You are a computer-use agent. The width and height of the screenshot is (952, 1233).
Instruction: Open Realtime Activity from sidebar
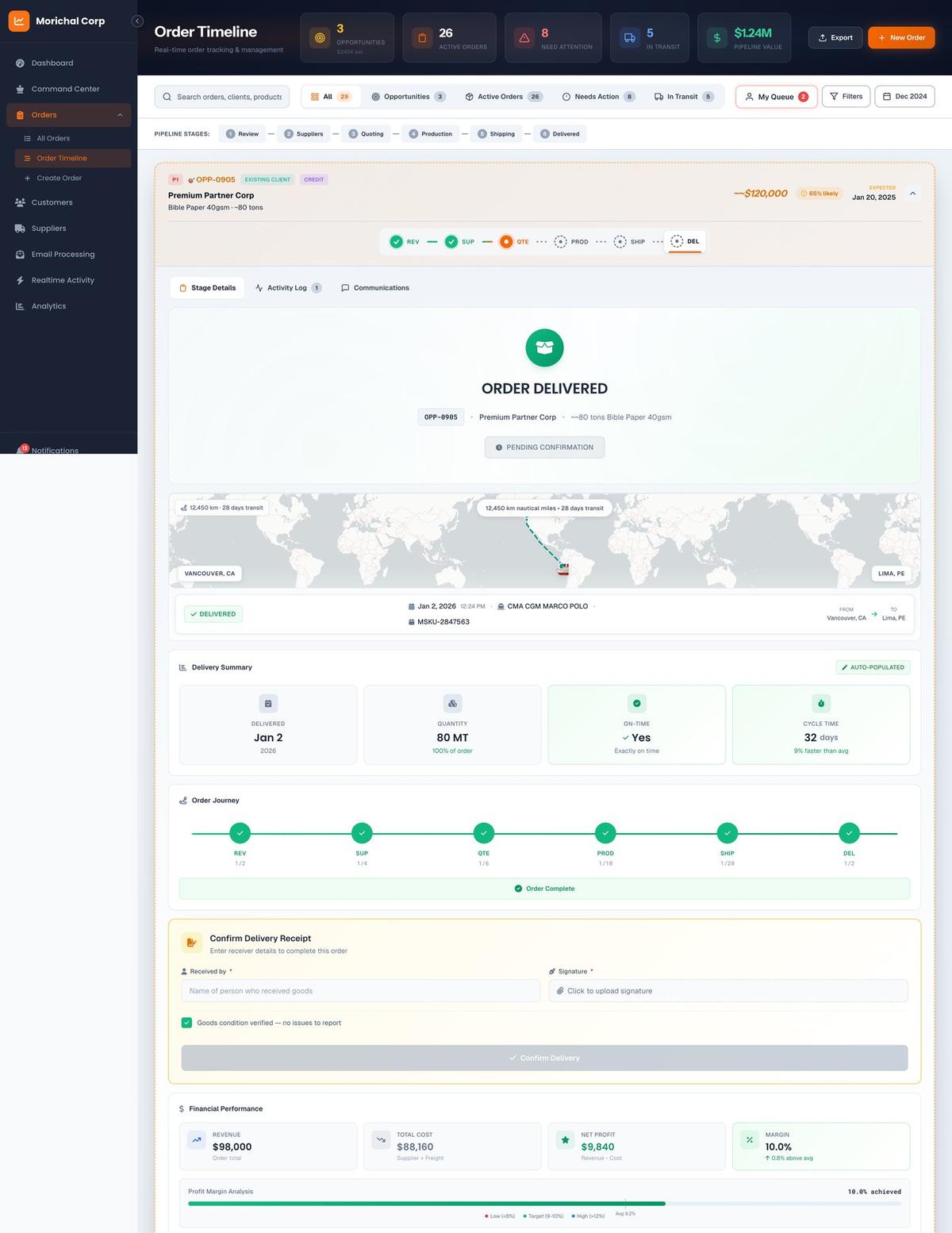pos(19,280)
